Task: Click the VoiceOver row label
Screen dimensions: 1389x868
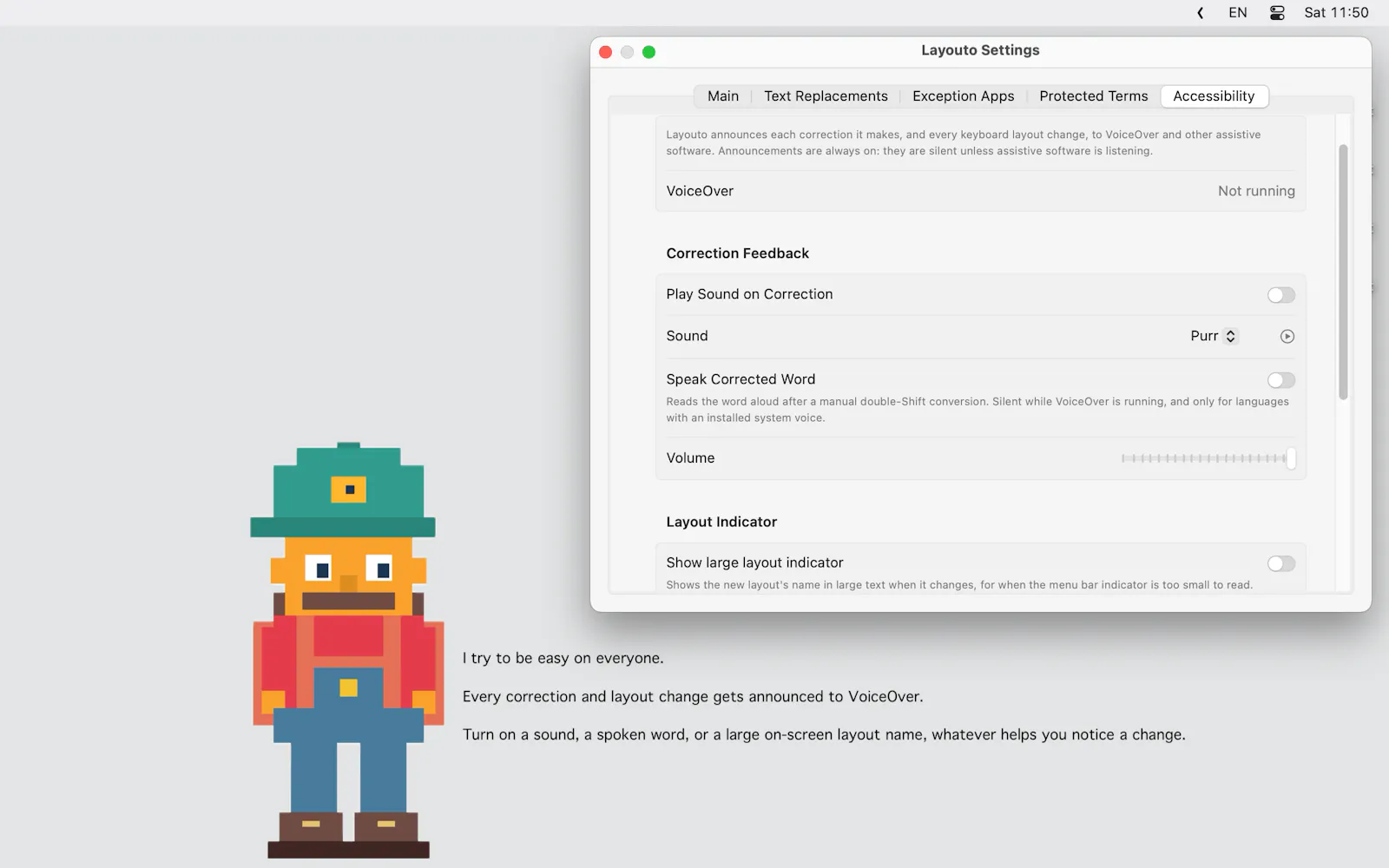Action: (700, 191)
